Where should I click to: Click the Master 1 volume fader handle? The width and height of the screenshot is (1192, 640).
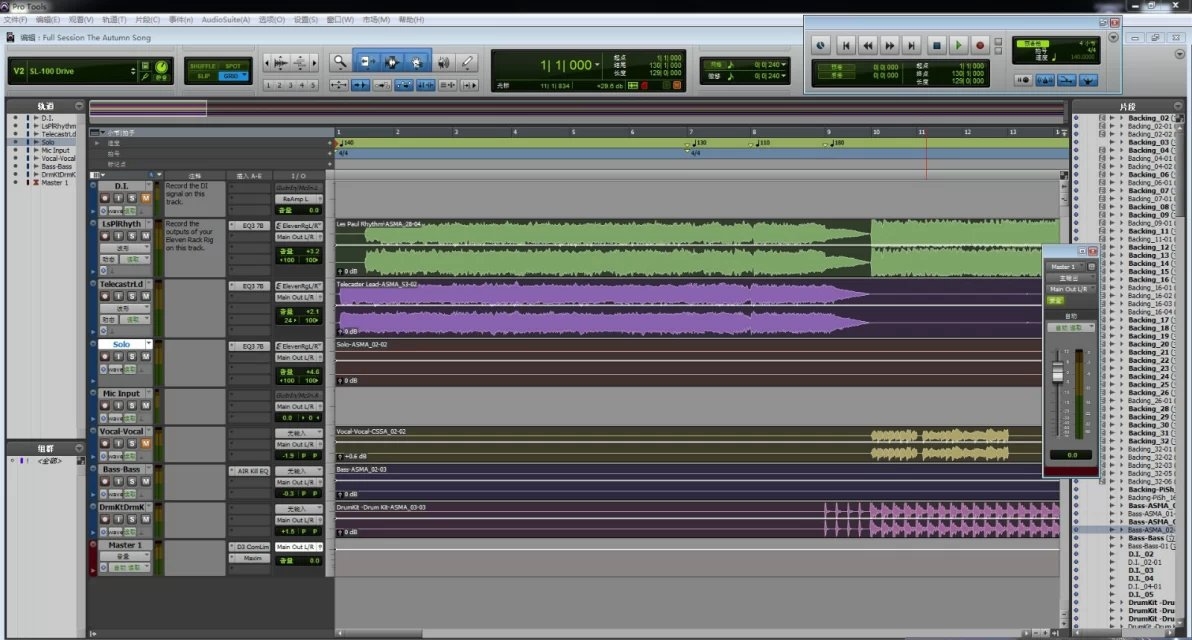1056,374
